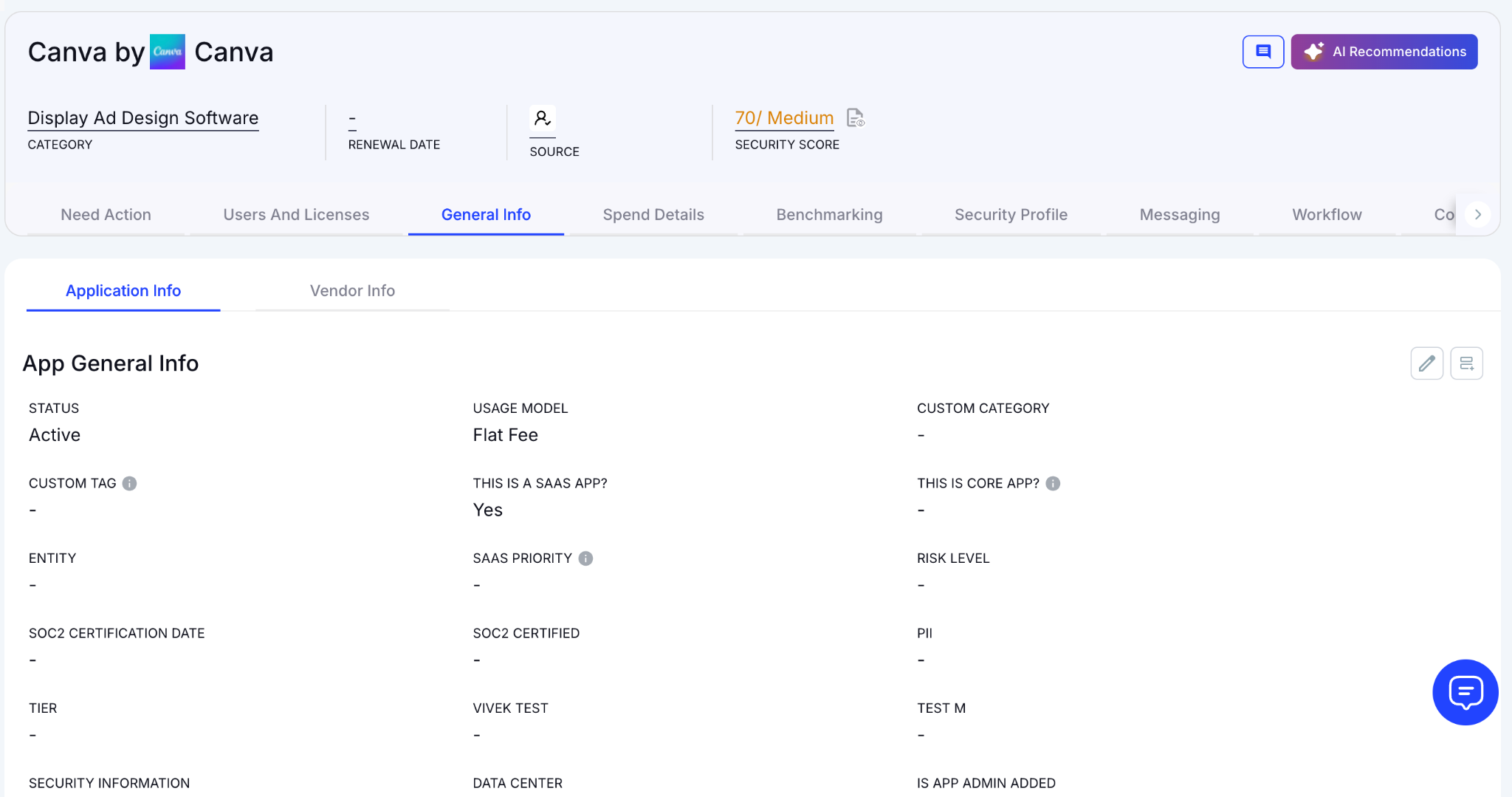Click the Flat Fee usage model value
This screenshot has height=797, width=1512.
(x=505, y=435)
